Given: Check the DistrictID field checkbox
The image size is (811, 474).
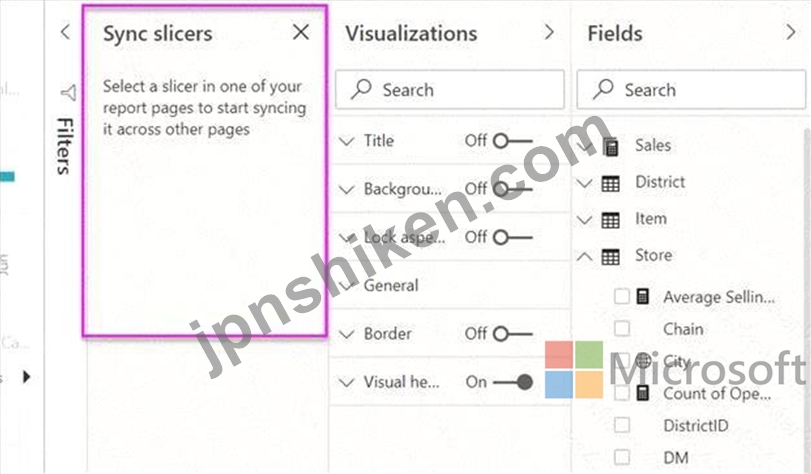Looking at the screenshot, I should click(x=622, y=425).
